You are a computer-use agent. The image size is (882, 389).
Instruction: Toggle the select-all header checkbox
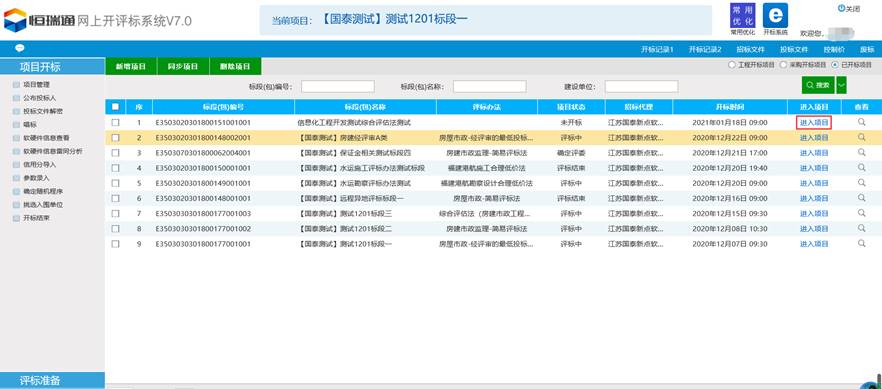tap(115, 106)
